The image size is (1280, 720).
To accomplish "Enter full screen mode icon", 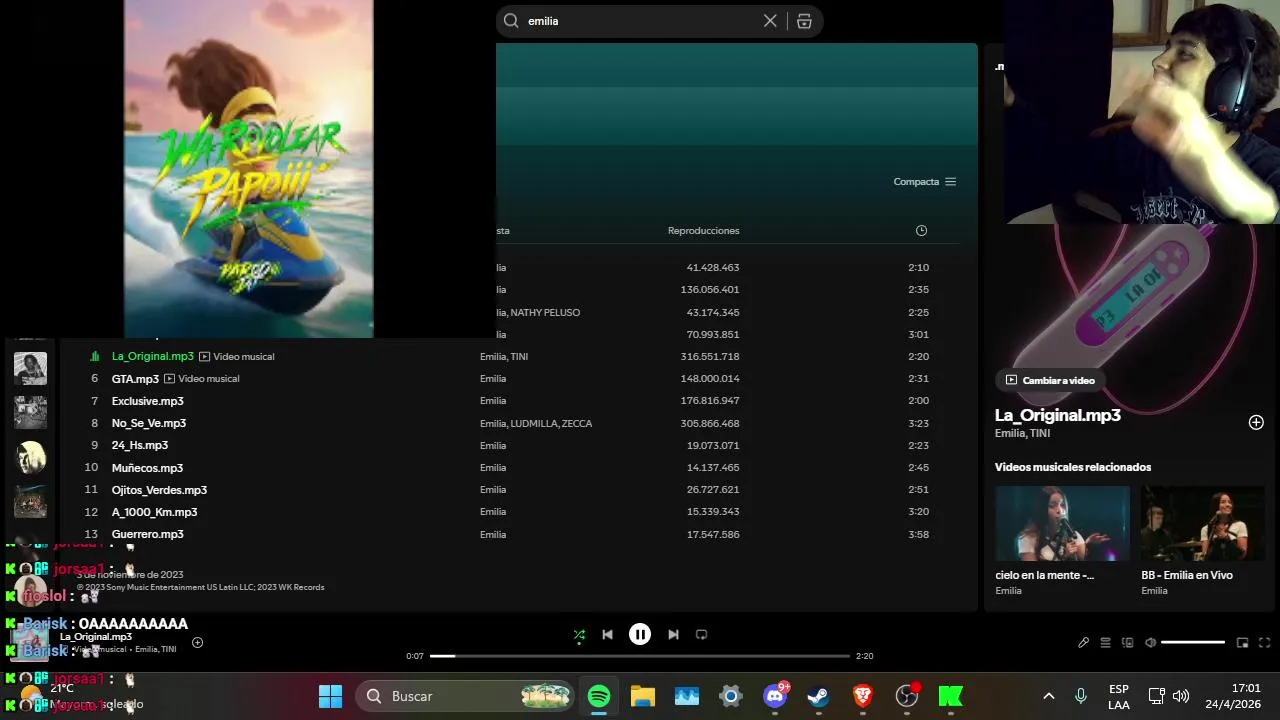I will click(x=1264, y=642).
